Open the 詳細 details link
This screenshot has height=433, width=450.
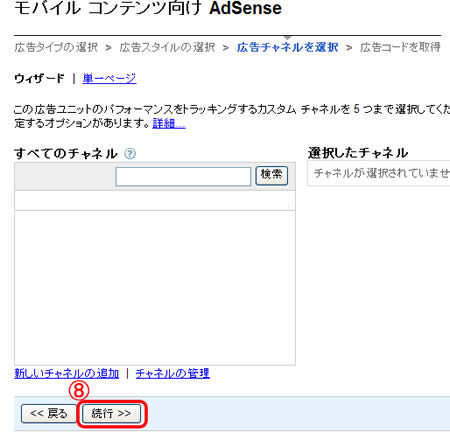[x=169, y=123]
